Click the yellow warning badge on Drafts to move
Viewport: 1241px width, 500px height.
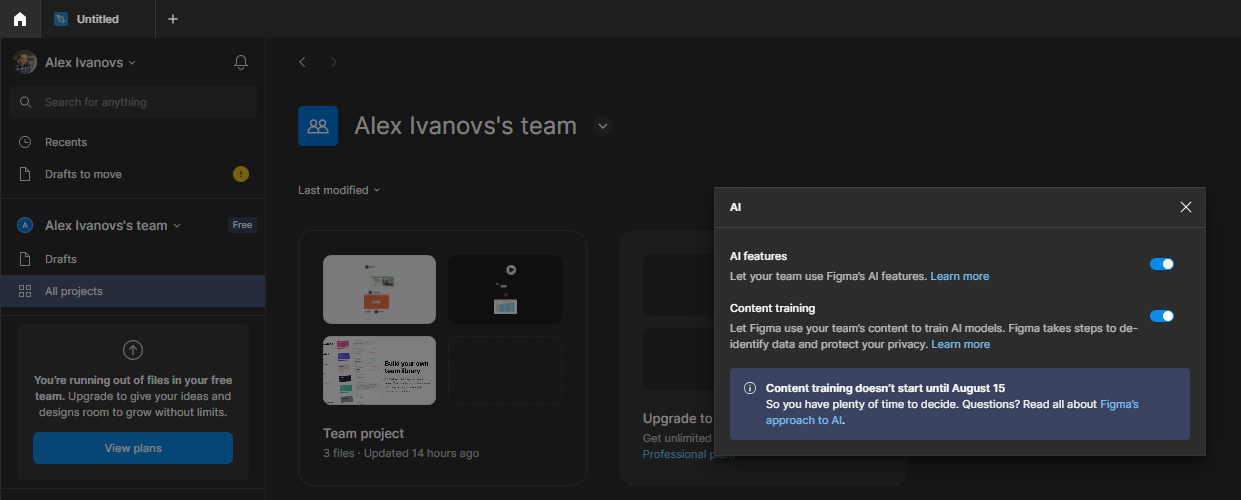241,174
